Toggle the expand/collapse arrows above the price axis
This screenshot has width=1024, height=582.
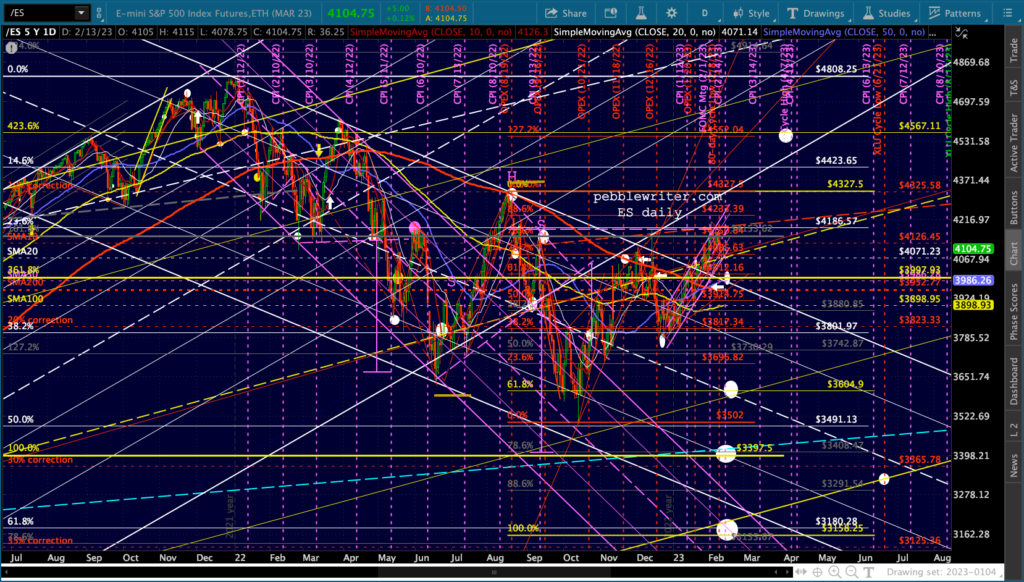961,33
